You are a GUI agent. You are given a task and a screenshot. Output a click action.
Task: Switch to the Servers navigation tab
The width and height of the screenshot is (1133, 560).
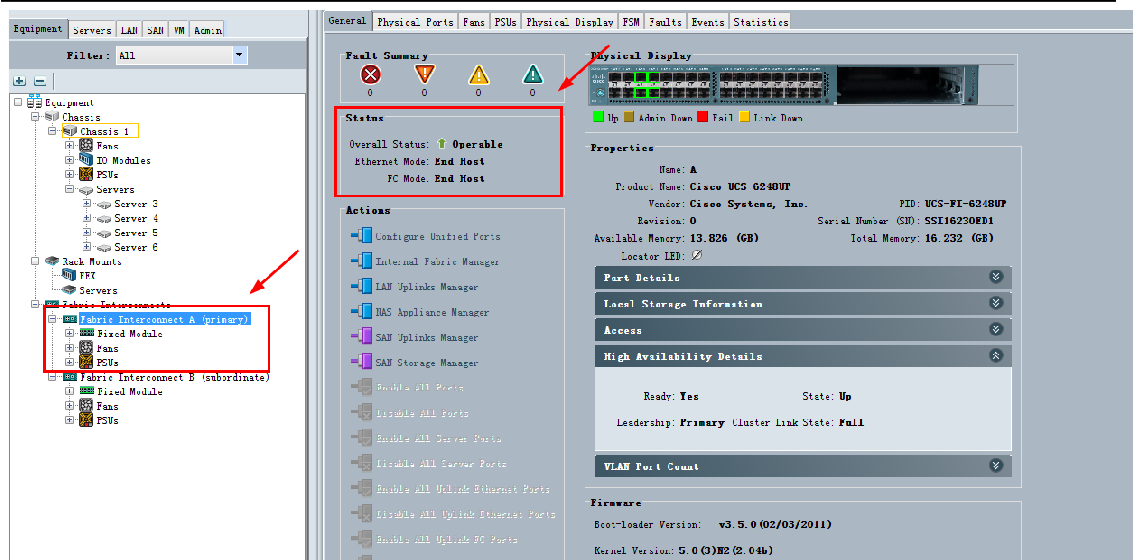[x=92, y=30]
